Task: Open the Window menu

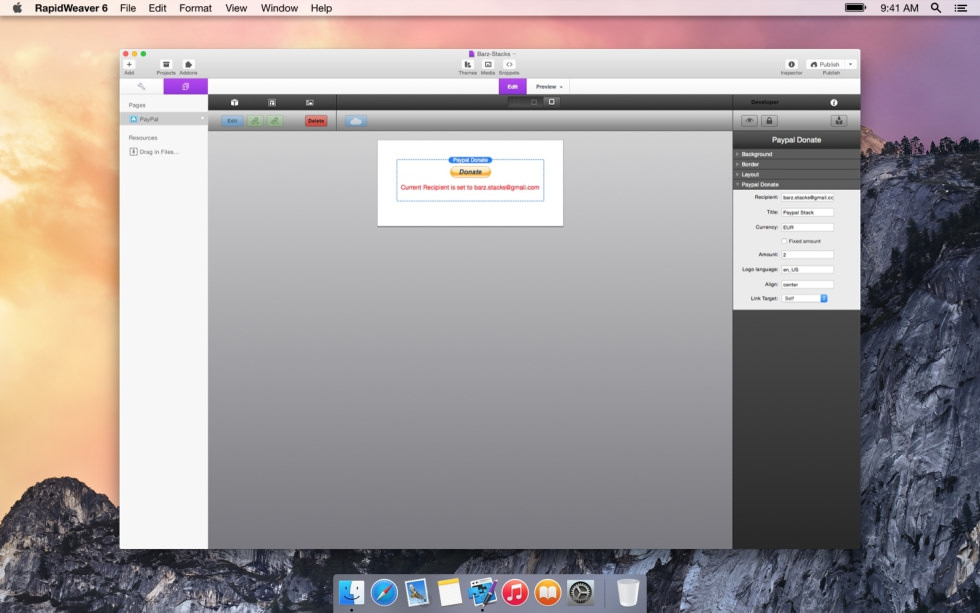Action: point(279,8)
